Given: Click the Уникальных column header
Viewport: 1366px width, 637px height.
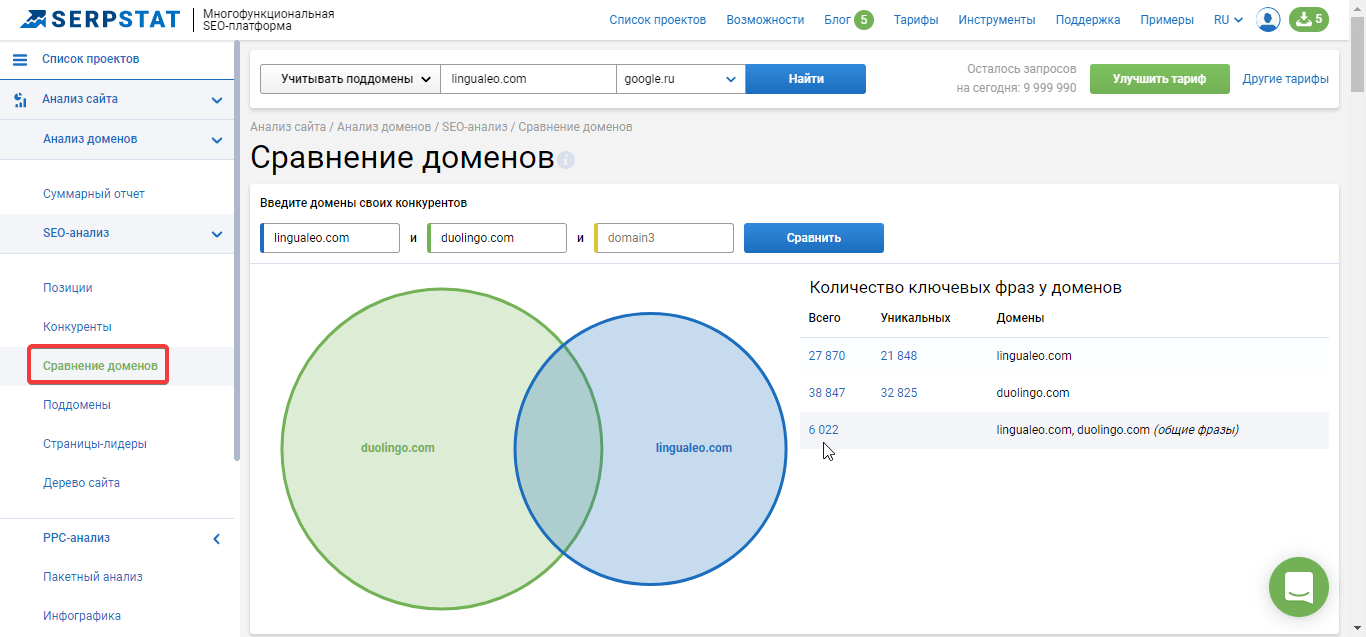Looking at the screenshot, I should click(x=915, y=318).
